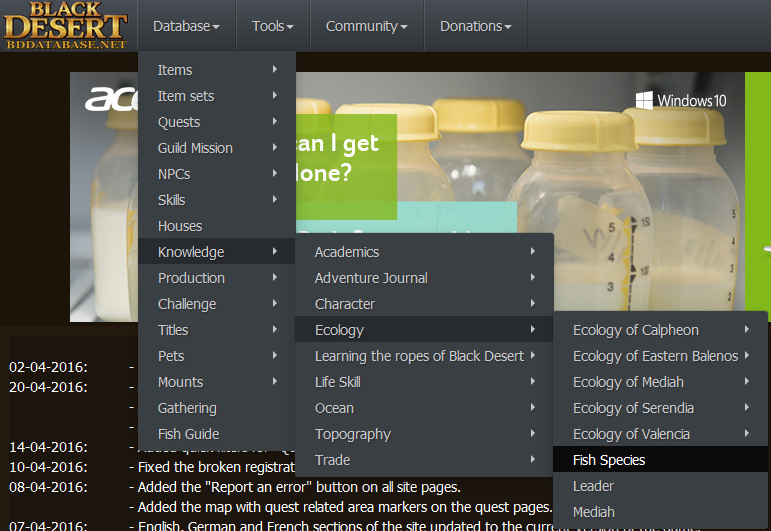Expand the arrow beside Academics
Screen dimensions: 771x531
(533, 251)
